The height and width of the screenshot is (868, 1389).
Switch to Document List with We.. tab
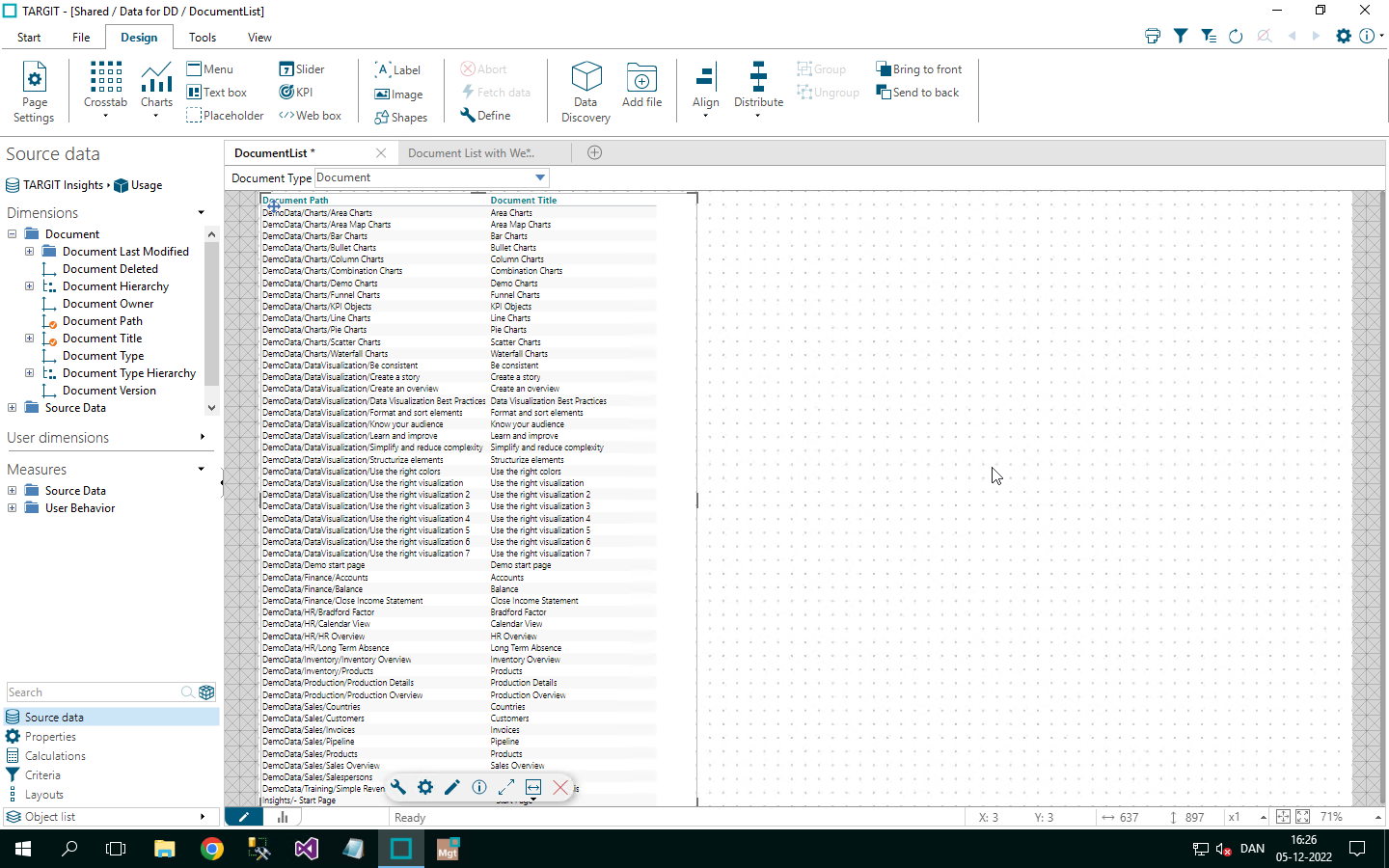tap(472, 153)
